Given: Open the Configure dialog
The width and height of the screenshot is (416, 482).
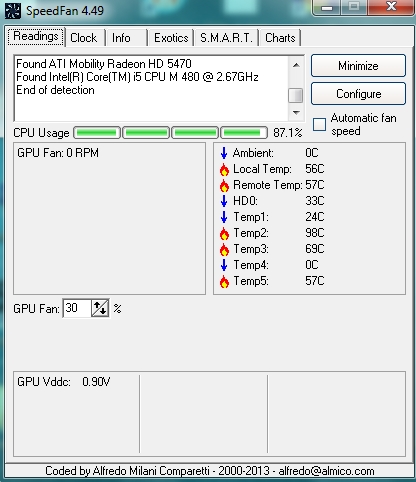Looking at the screenshot, I should (x=358, y=94).
